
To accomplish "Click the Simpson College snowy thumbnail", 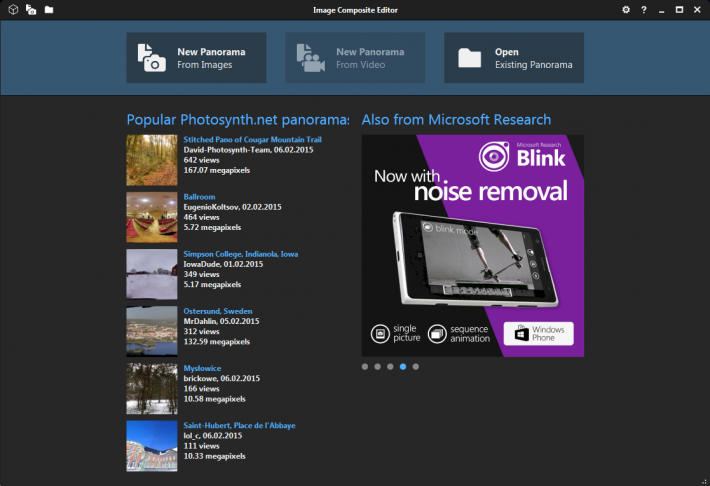I will [x=152, y=274].
